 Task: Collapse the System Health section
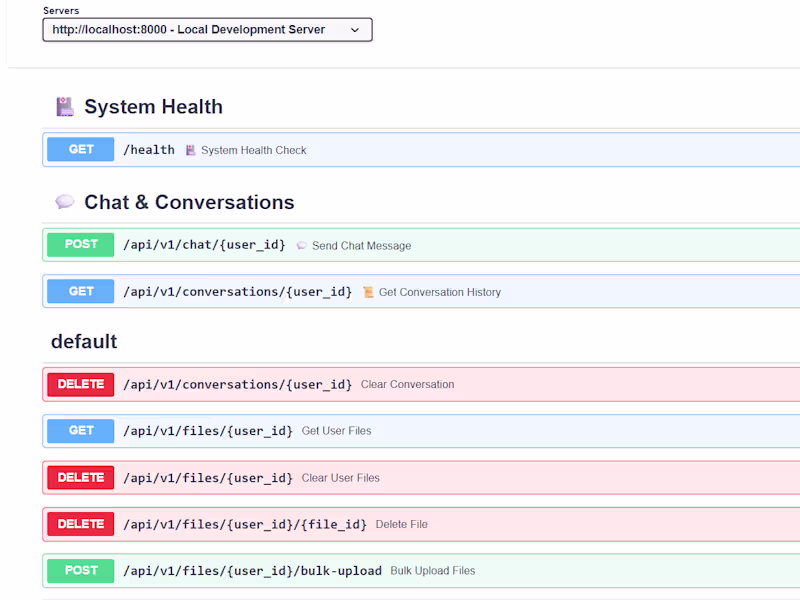(x=153, y=107)
